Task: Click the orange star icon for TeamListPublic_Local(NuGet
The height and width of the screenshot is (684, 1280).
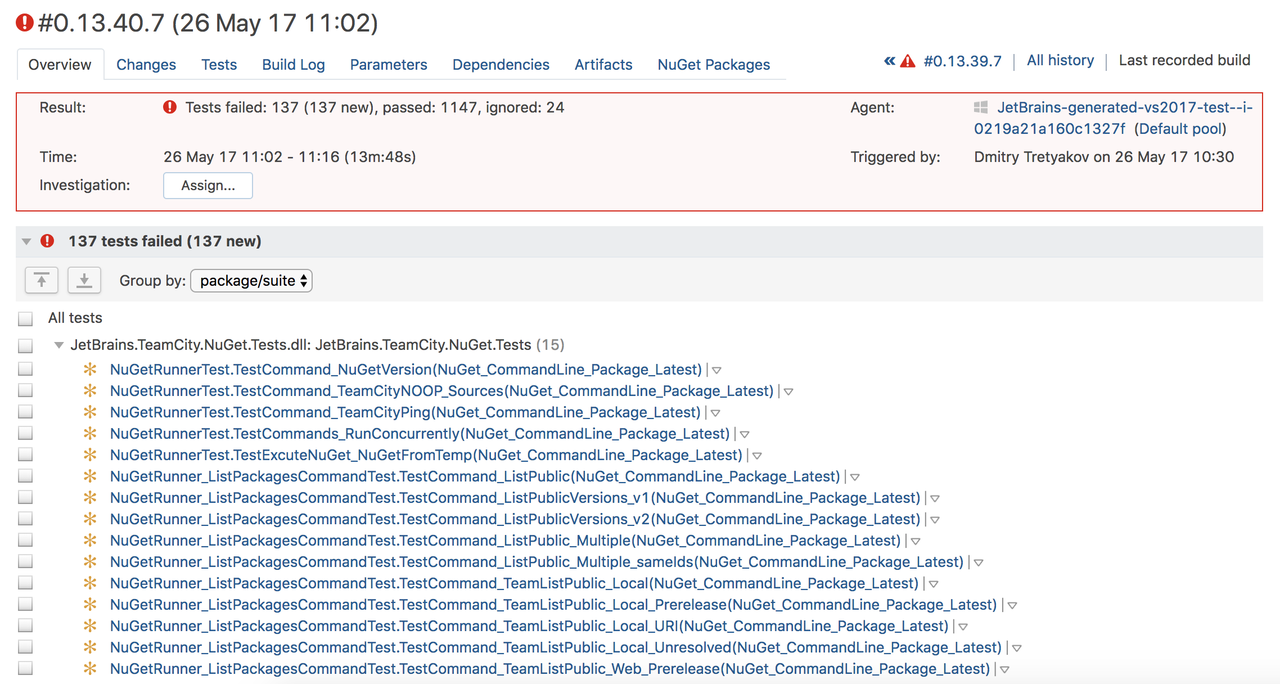Action: (91, 583)
